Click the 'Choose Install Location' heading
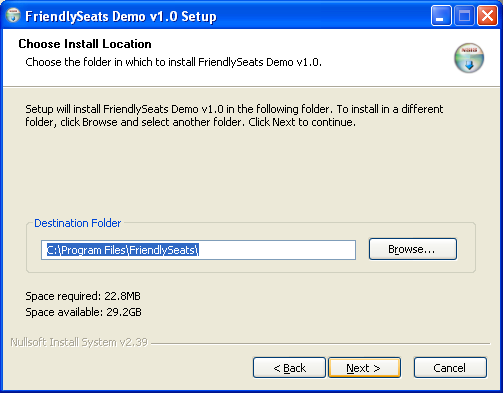The image size is (503, 393). (x=85, y=44)
